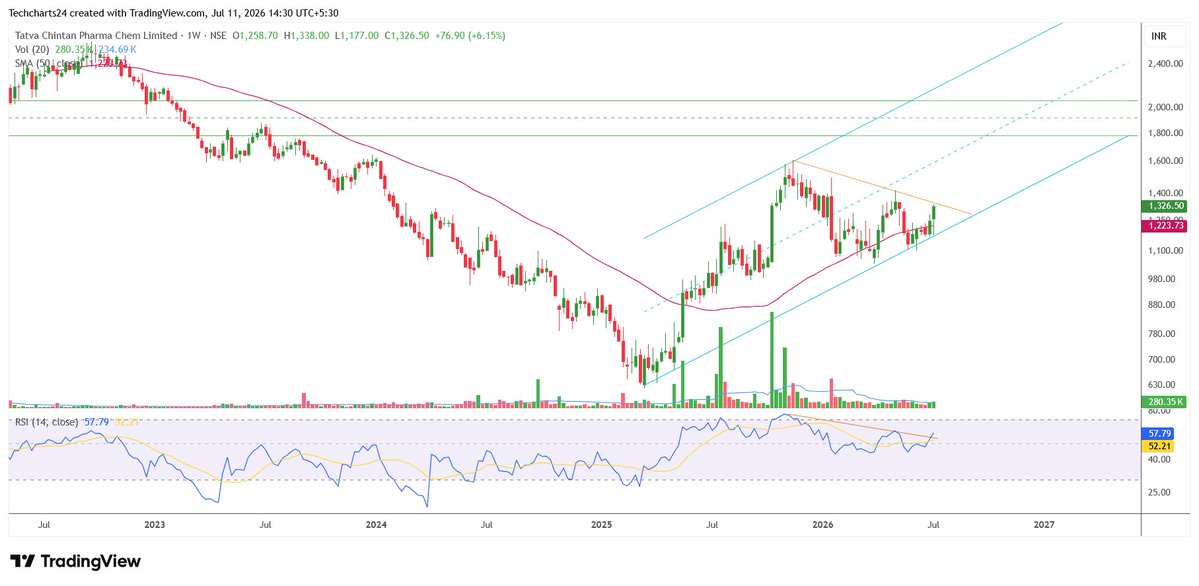The height and width of the screenshot is (586, 1199).
Task: Click the 2023 label on time axis
Action: (x=154, y=526)
